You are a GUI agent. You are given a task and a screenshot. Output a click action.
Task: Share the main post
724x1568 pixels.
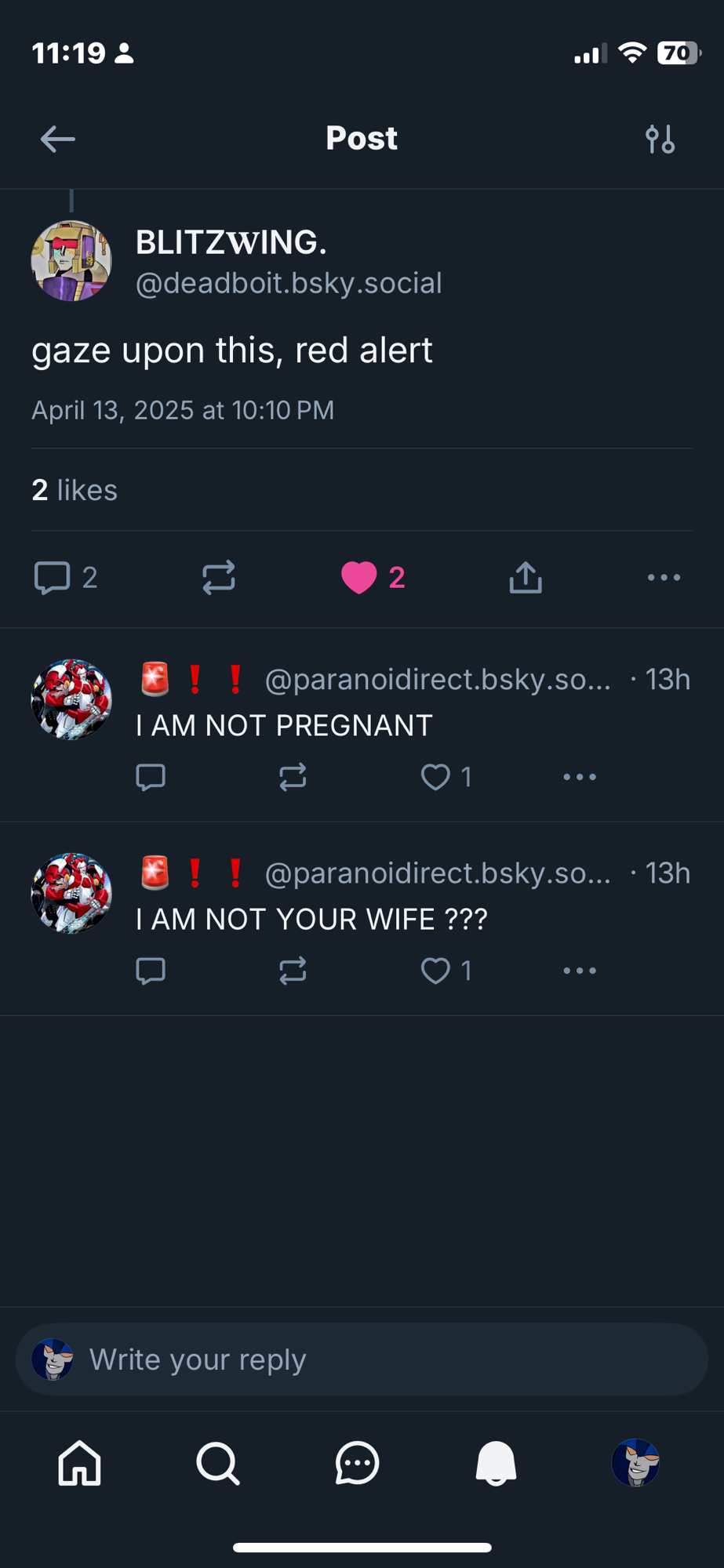pos(526,578)
